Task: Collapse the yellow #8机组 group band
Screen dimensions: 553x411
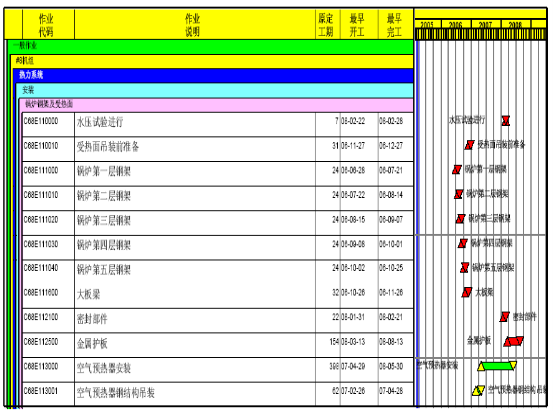Action: tap(212, 61)
